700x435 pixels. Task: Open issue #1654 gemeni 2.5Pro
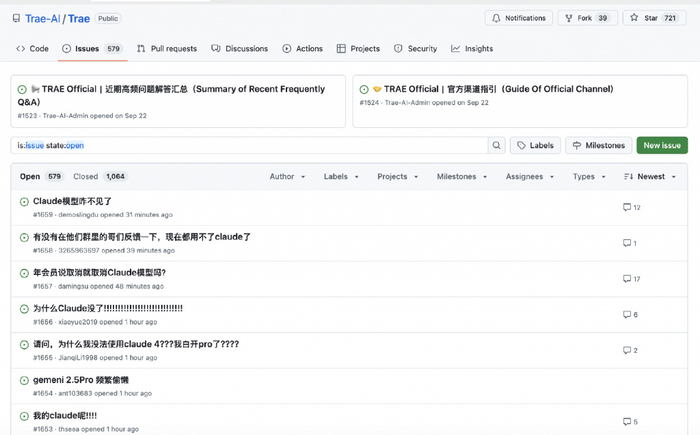click(81, 380)
